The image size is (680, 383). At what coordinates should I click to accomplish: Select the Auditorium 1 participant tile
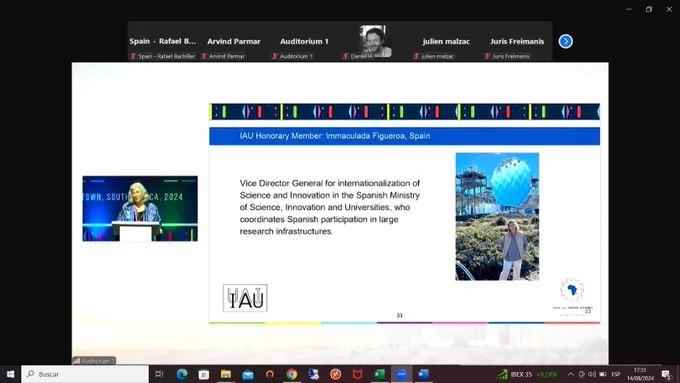[304, 41]
